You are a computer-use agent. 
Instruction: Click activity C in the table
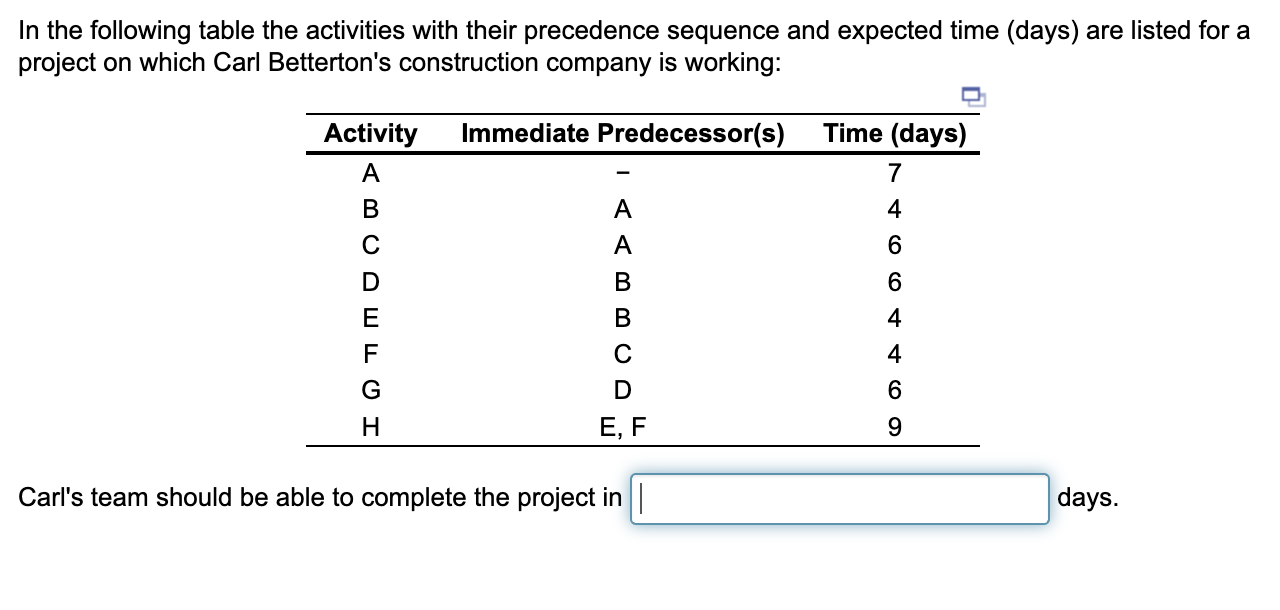371,243
